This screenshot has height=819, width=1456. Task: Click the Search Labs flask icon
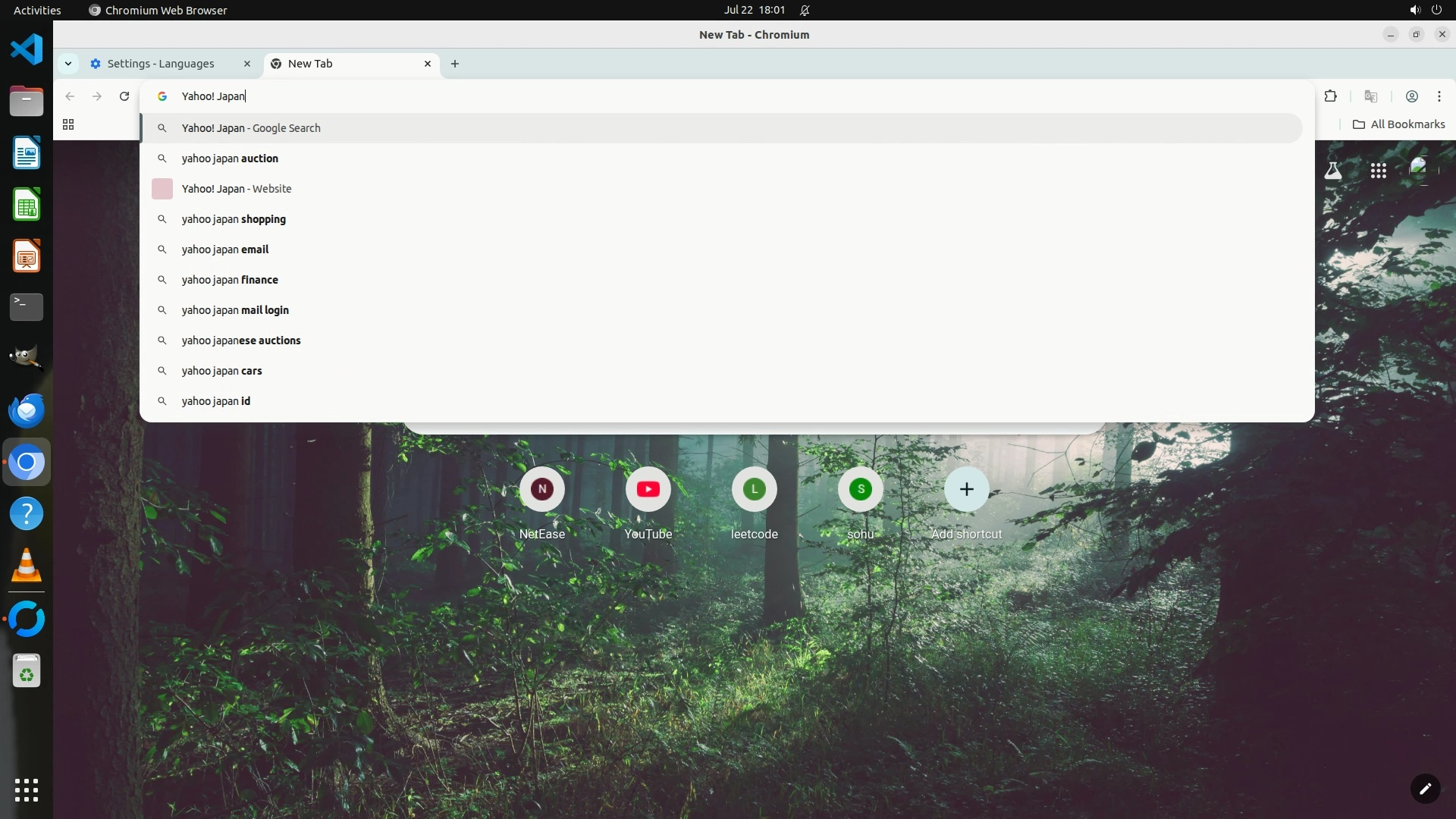pos(1332,171)
